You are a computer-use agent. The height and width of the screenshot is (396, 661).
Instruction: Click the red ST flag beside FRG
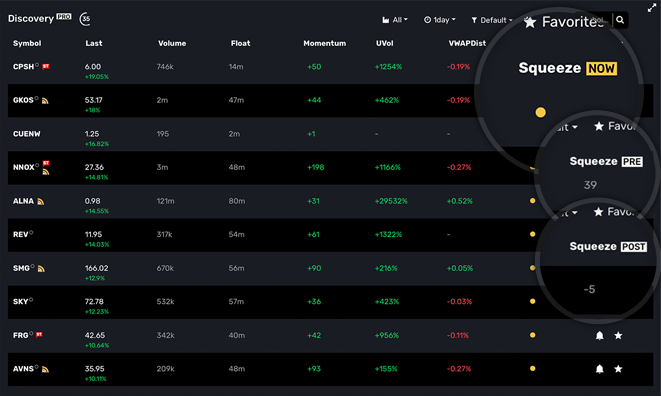39,335
